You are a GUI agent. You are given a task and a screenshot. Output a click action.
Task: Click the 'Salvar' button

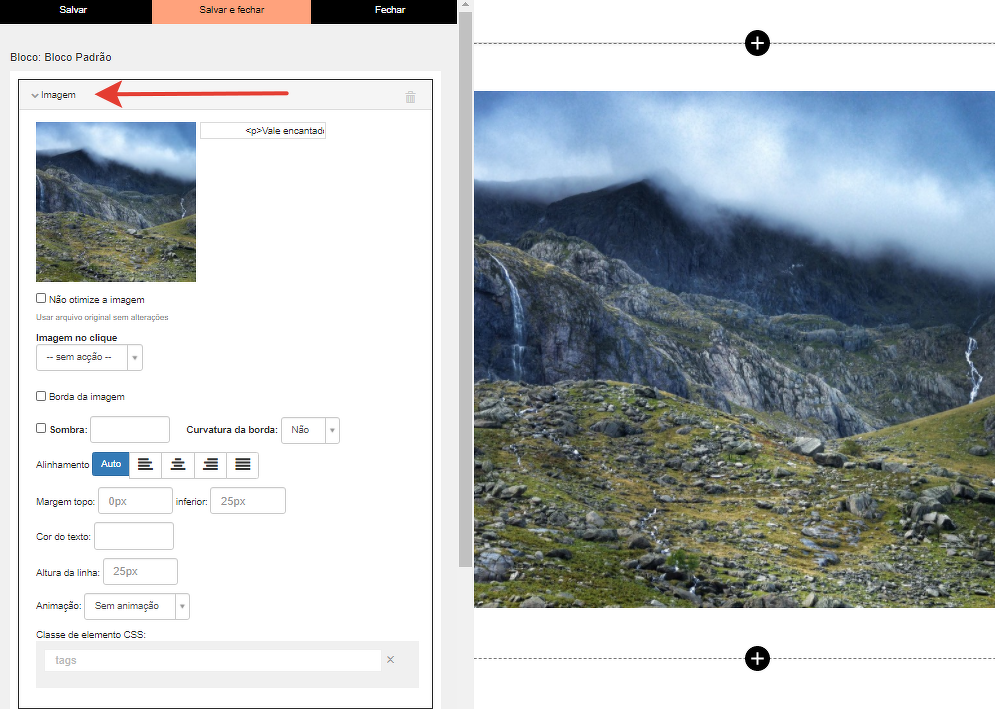[x=73, y=10]
